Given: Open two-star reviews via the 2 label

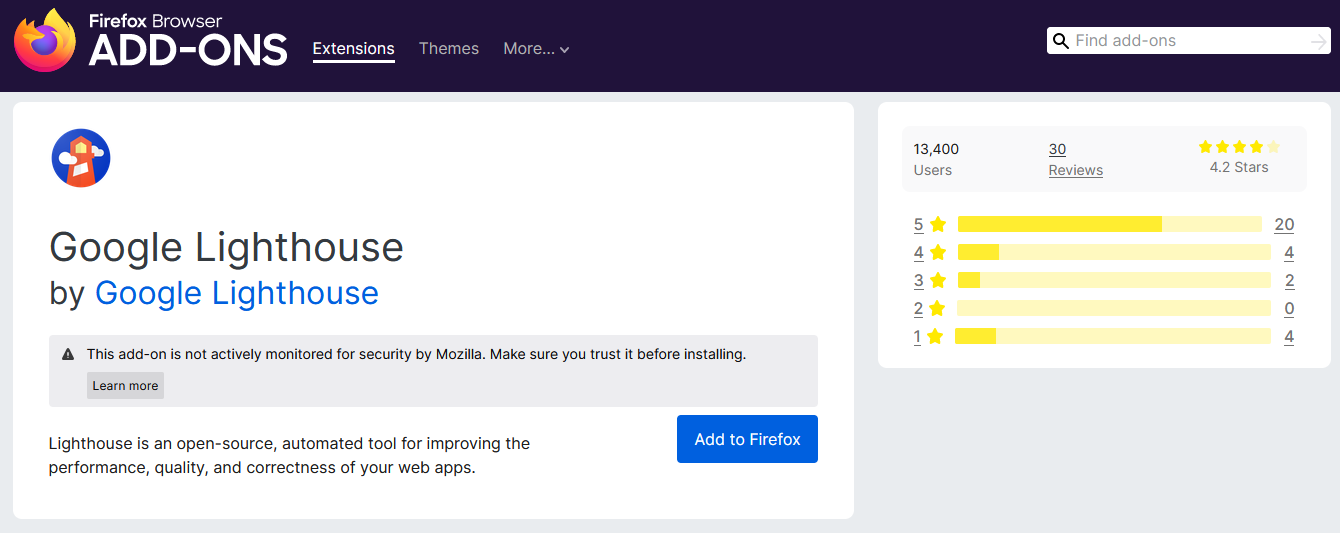Looking at the screenshot, I should click(918, 308).
